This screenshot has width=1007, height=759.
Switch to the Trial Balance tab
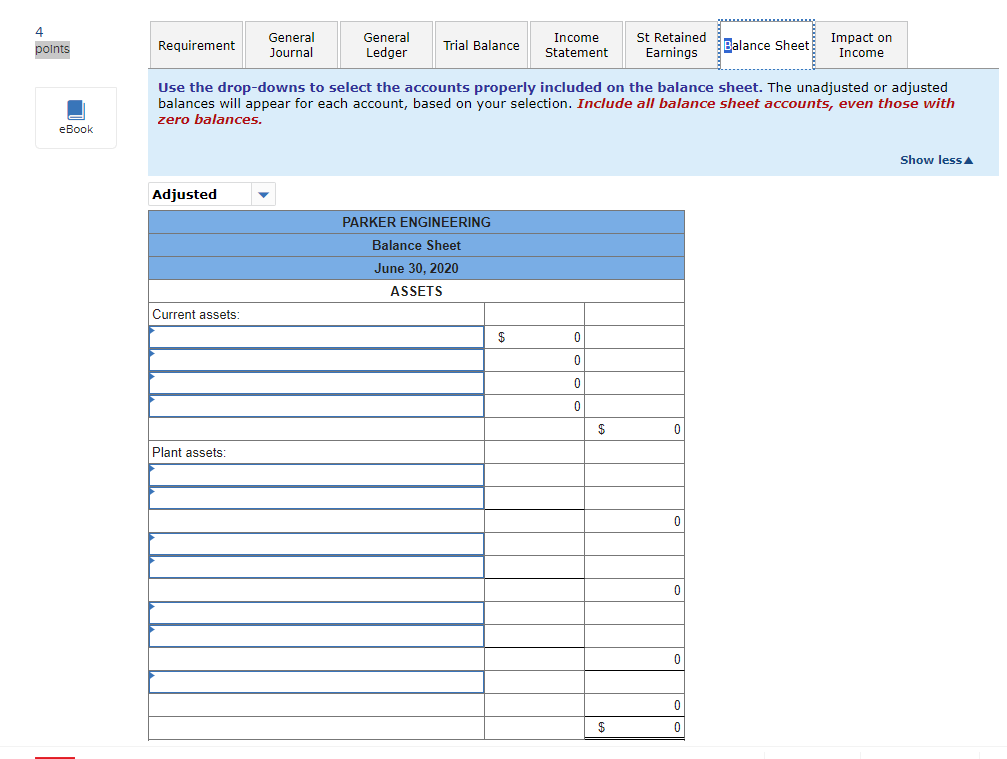tap(482, 45)
